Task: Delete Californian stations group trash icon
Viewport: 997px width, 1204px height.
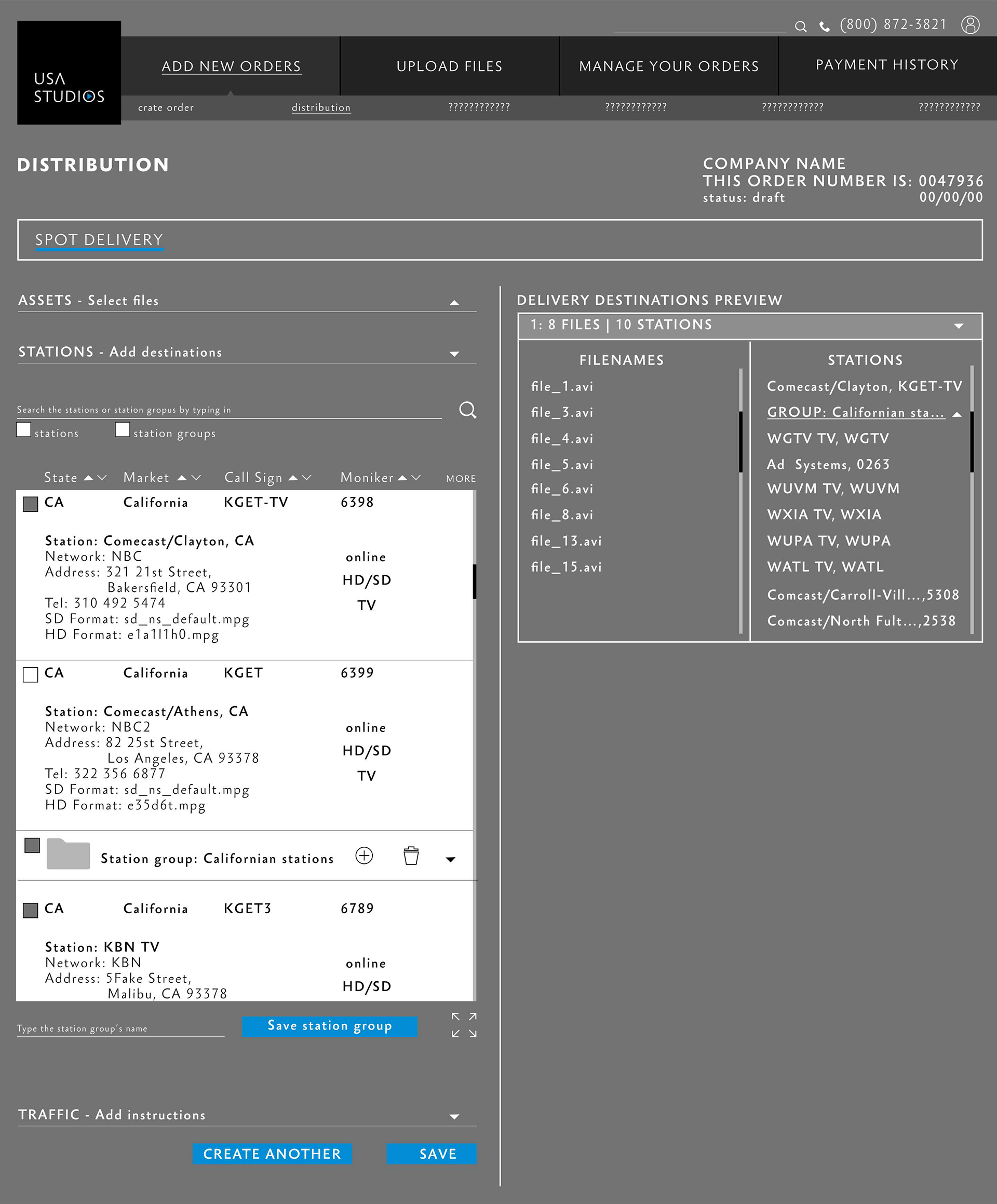Action: tap(411, 856)
